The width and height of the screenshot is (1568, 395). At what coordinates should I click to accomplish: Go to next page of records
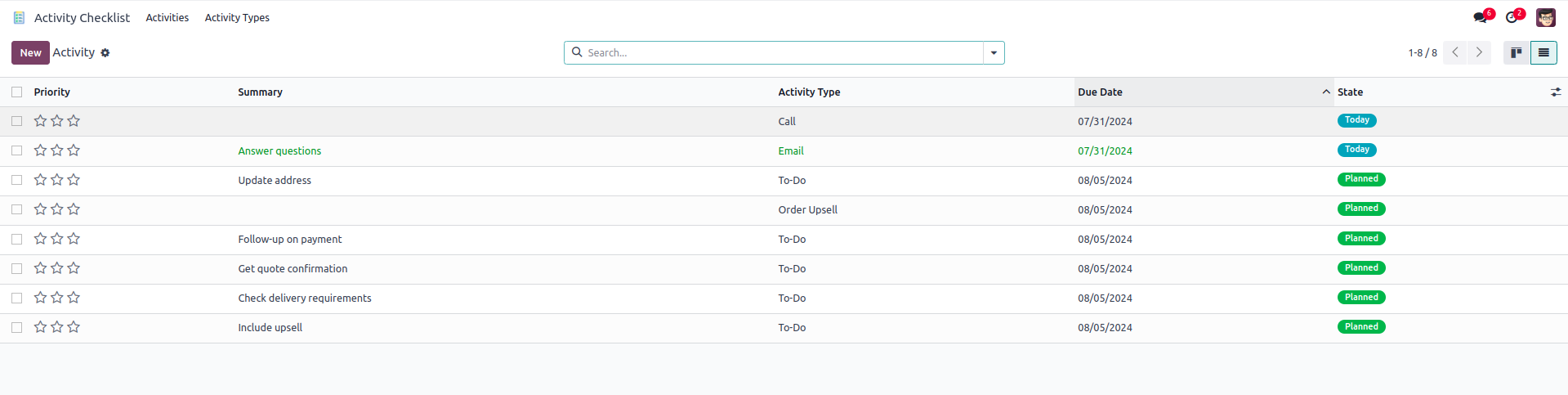(1479, 52)
